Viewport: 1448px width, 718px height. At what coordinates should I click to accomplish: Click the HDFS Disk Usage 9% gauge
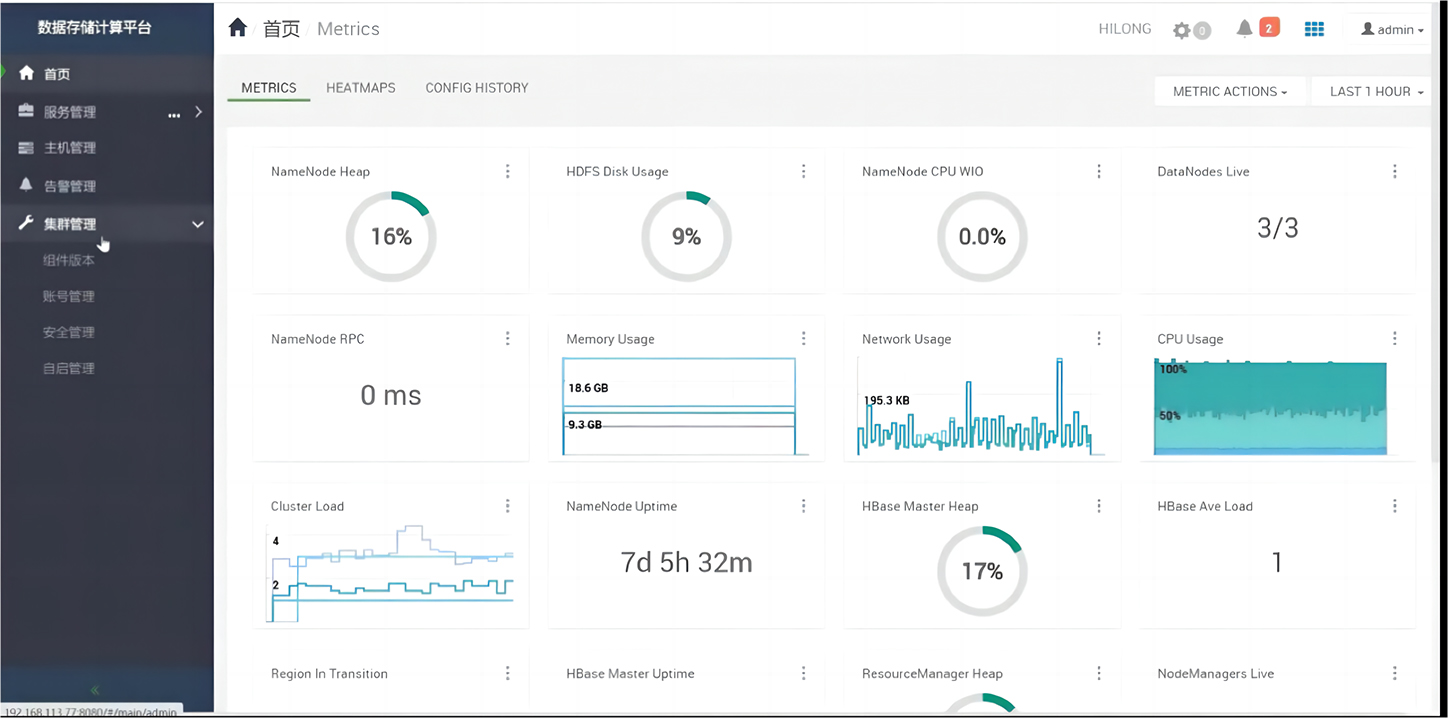tap(686, 237)
